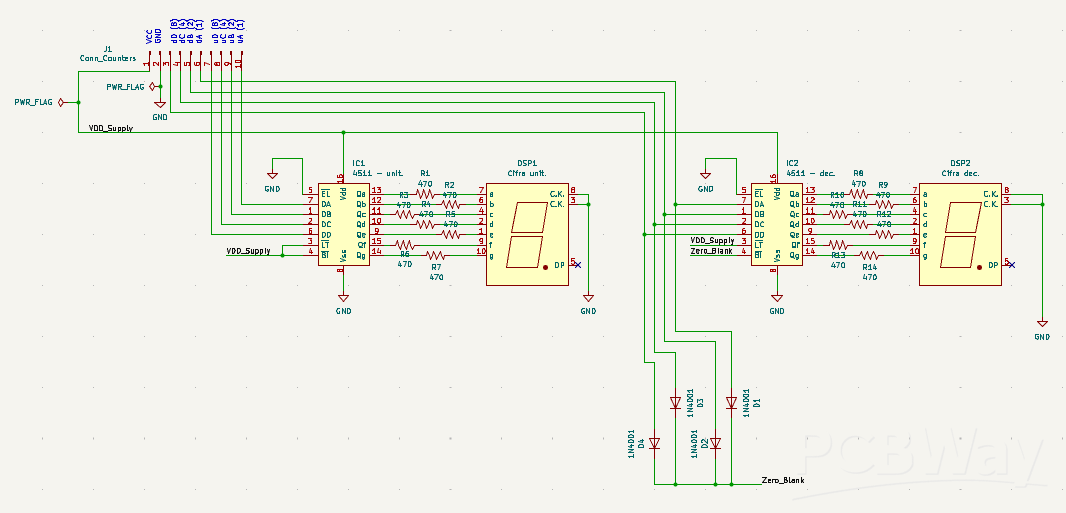Screen dimensions: 1066x513
Task: Select the DSP2 seven-segment display symbol
Action: (x=960, y=234)
